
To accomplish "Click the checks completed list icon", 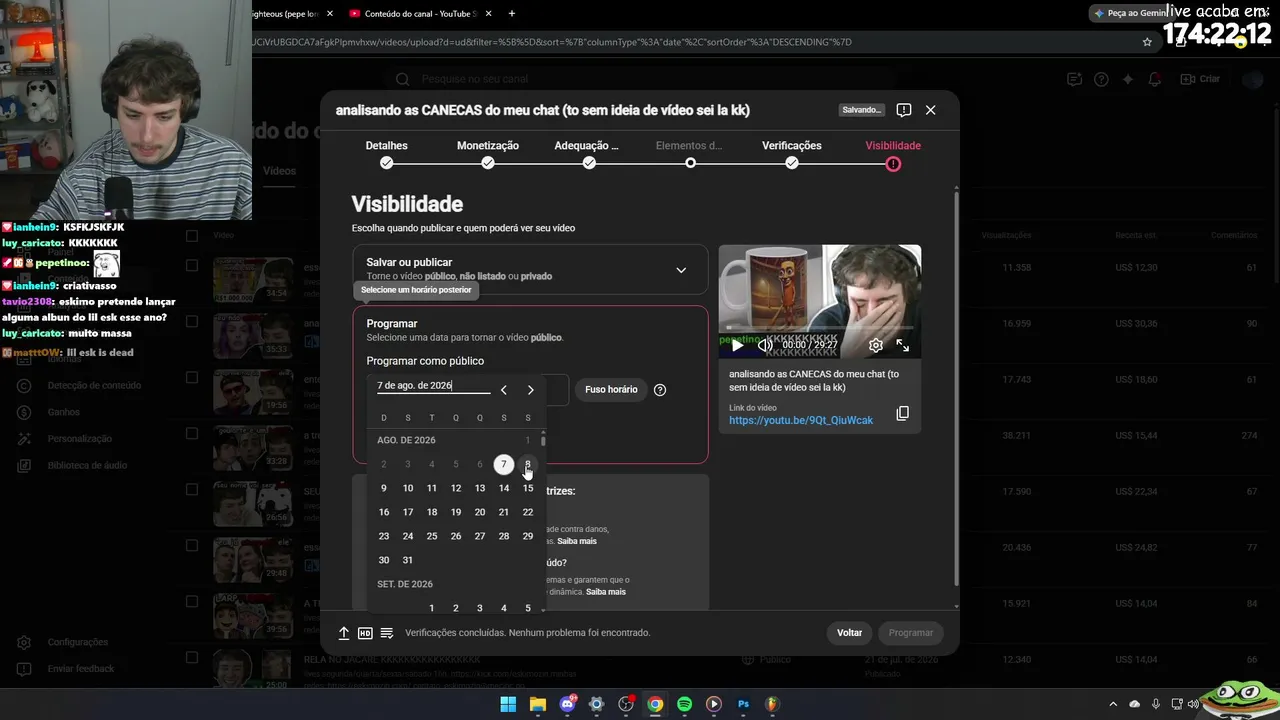I will [x=387, y=633].
